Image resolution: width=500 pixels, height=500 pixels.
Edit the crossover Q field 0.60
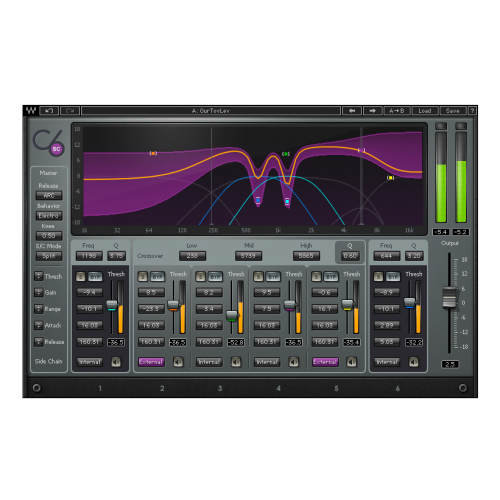350,256
